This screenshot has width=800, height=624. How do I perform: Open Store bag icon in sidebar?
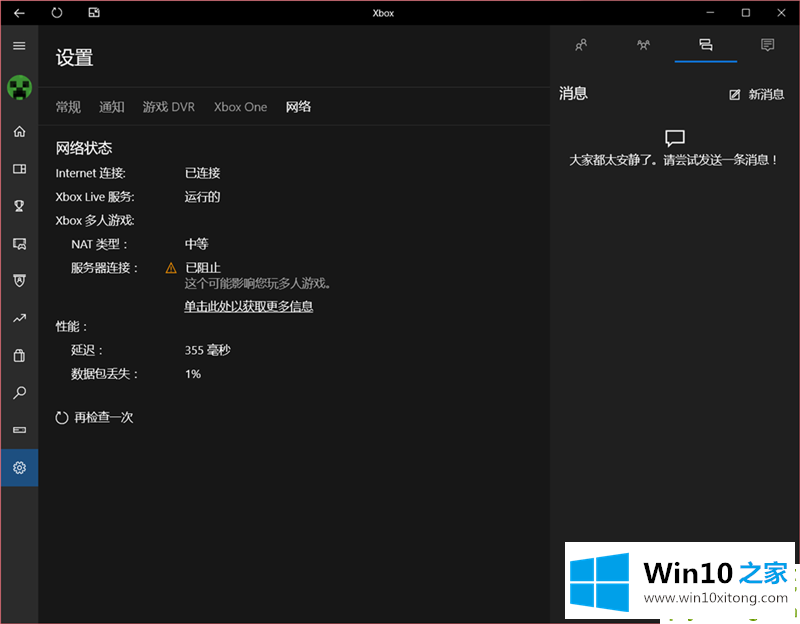(19, 356)
